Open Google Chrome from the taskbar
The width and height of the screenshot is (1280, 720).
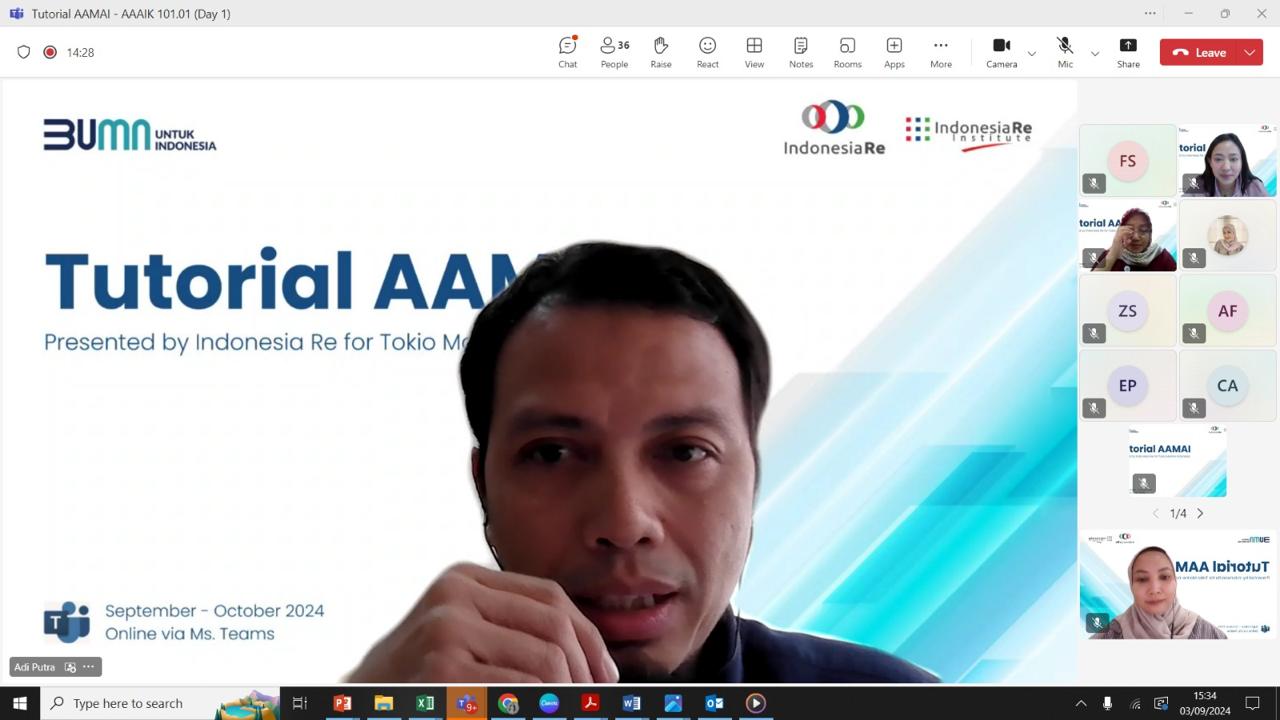coord(508,703)
